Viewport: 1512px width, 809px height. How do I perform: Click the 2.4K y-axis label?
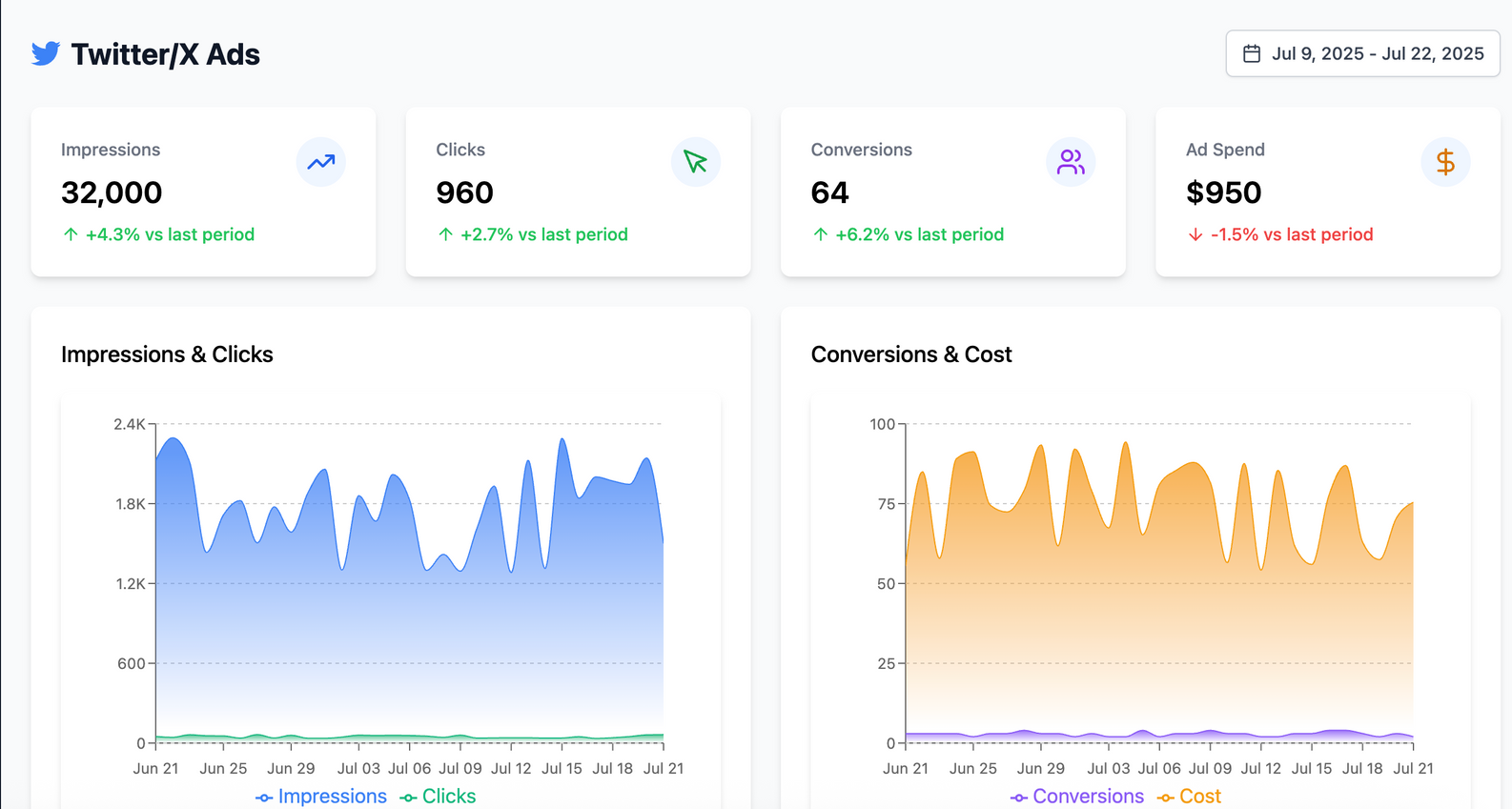(x=130, y=424)
